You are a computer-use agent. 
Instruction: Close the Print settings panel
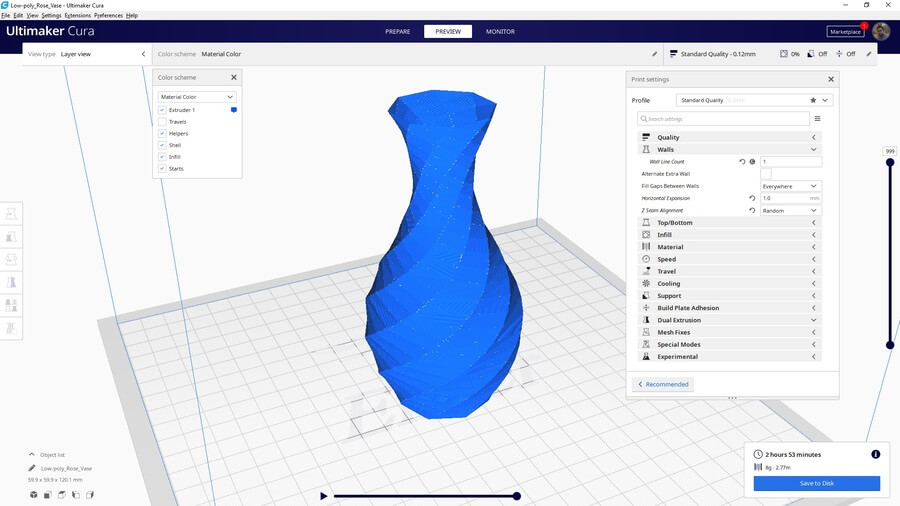point(831,79)
